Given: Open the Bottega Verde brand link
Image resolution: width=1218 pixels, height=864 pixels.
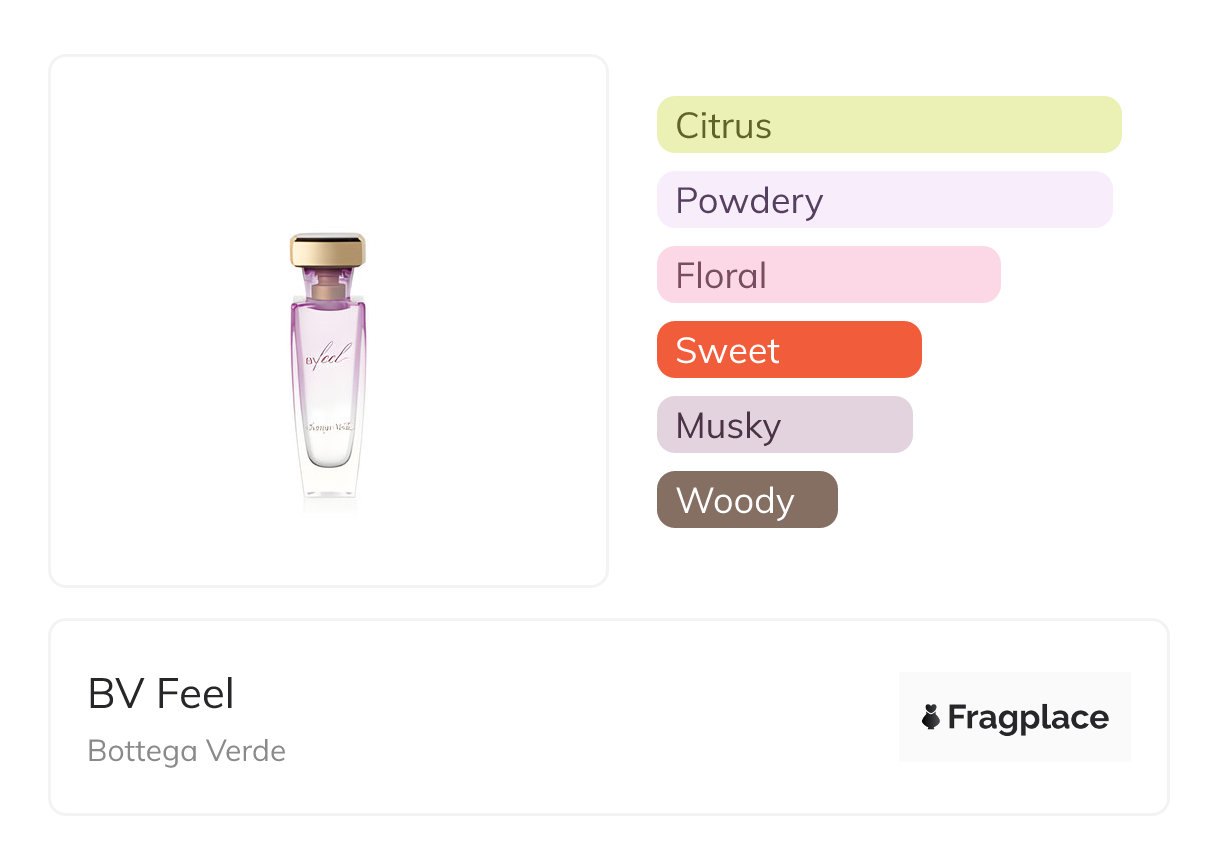Looking at the screenshot, I should 187,751.
